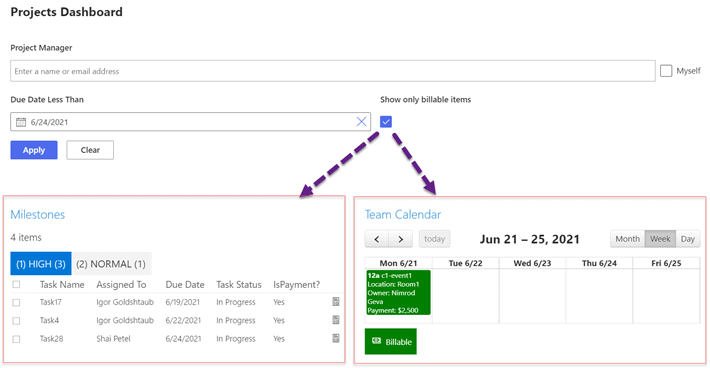The width and height of the screenshot is (710, 368).
Task: Click the calendar icon in Due Date field
Action: point(21,122)
